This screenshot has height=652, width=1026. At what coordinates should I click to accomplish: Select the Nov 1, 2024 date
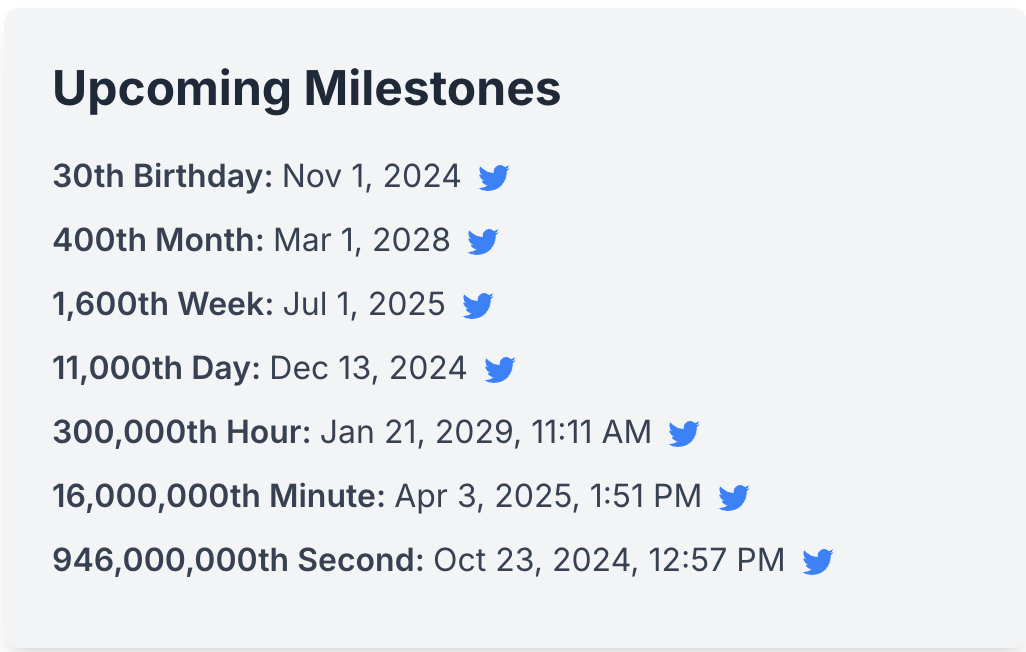[372, 176]
